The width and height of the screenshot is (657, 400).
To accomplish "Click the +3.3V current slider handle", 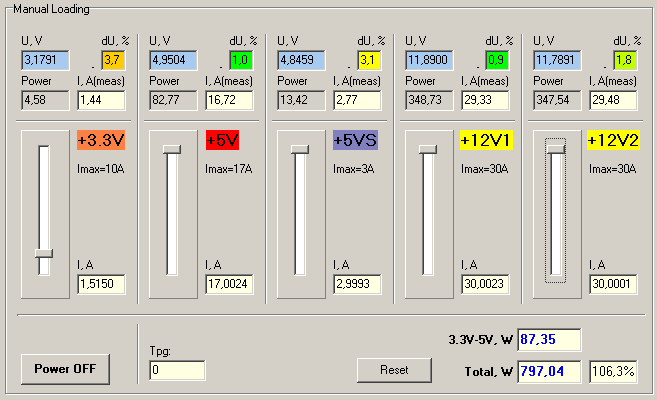I will tap(43, 254).
